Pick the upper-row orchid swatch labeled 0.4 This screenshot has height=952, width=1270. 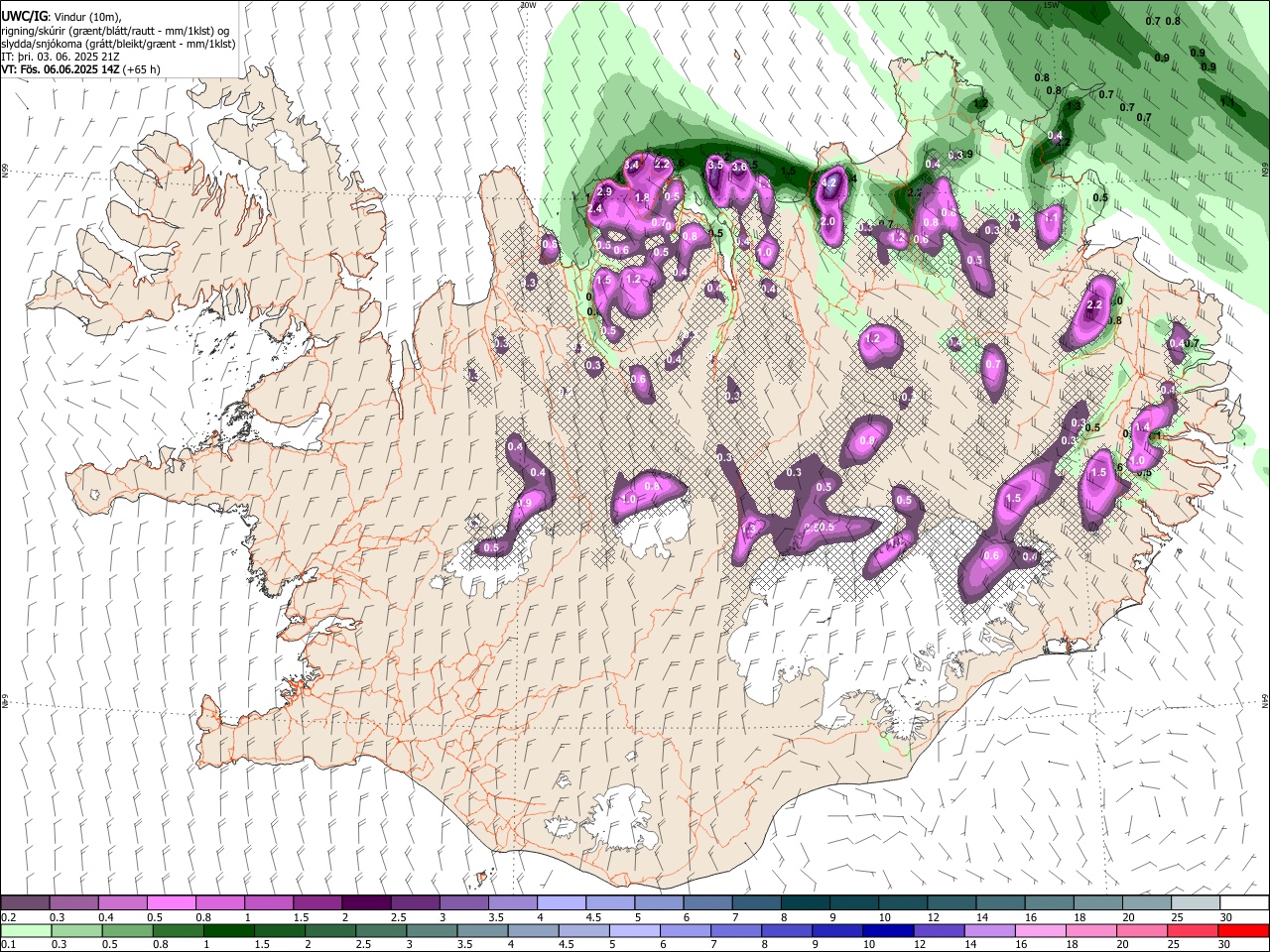click(x=122, y=903)
